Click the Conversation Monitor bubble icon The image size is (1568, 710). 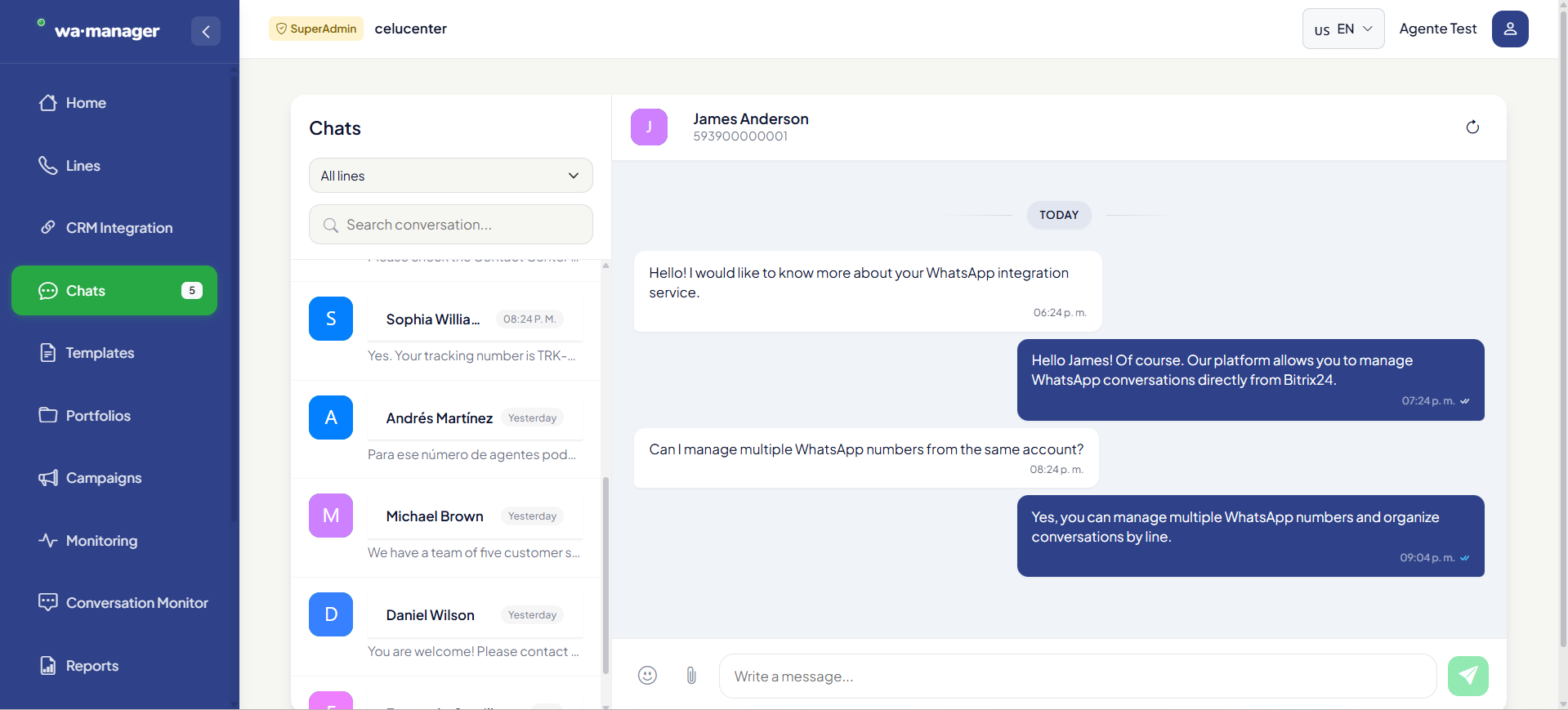click(x=48, y=603)
